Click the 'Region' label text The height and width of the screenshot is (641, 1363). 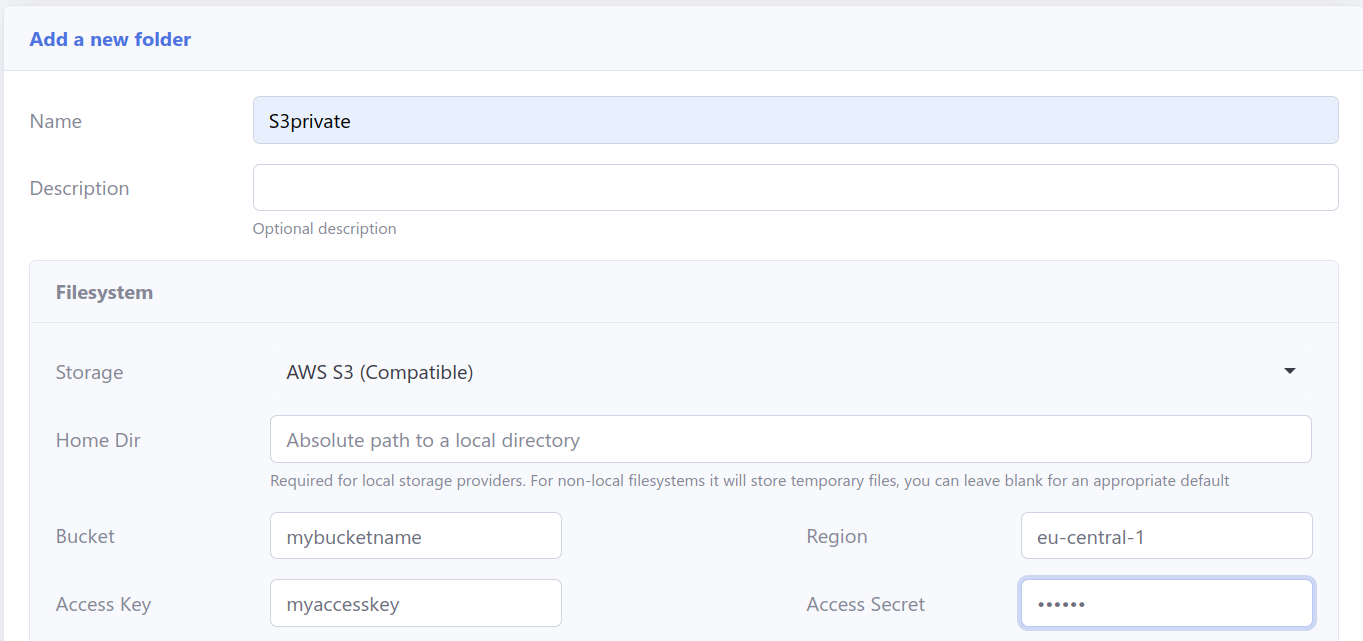point(837,537)
